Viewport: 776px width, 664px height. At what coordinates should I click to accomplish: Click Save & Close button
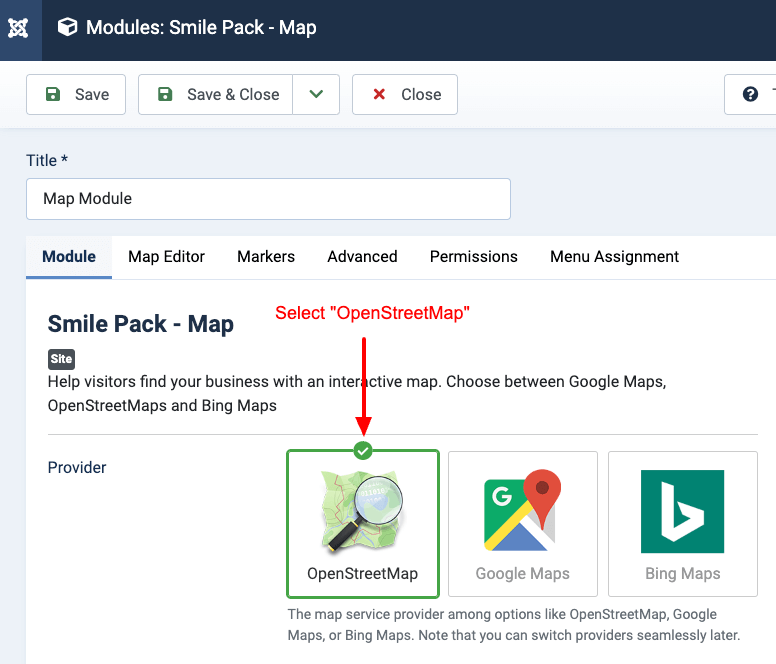pos(215,95)
